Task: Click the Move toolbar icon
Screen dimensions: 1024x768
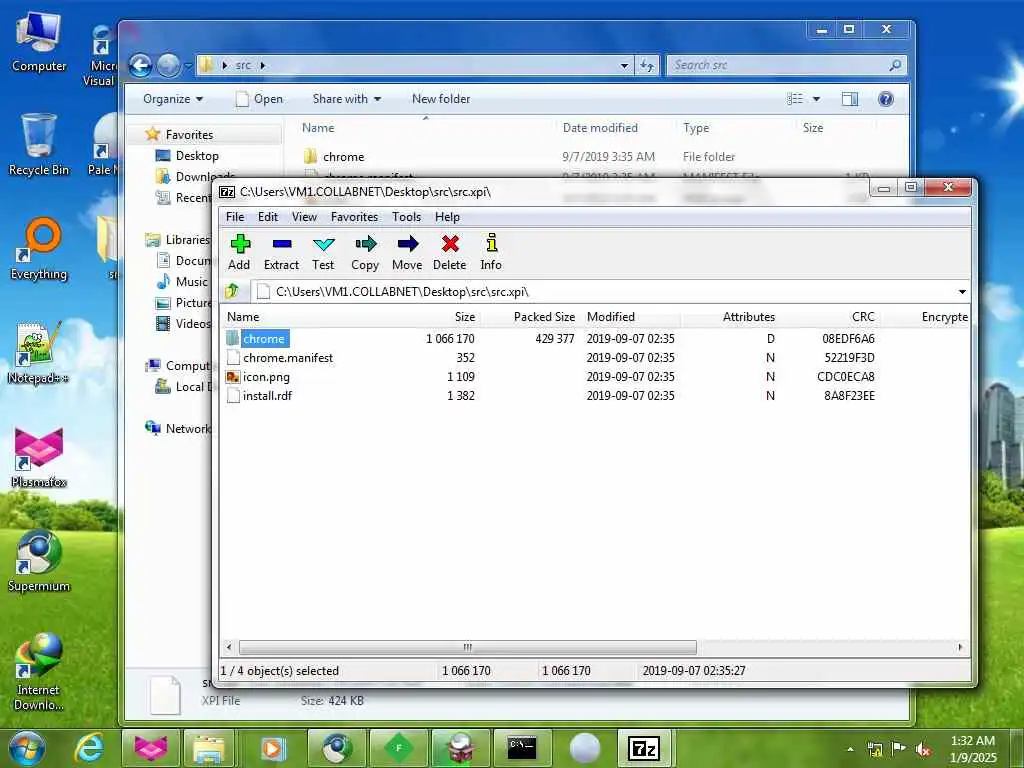Action: [x=407, y=251]
